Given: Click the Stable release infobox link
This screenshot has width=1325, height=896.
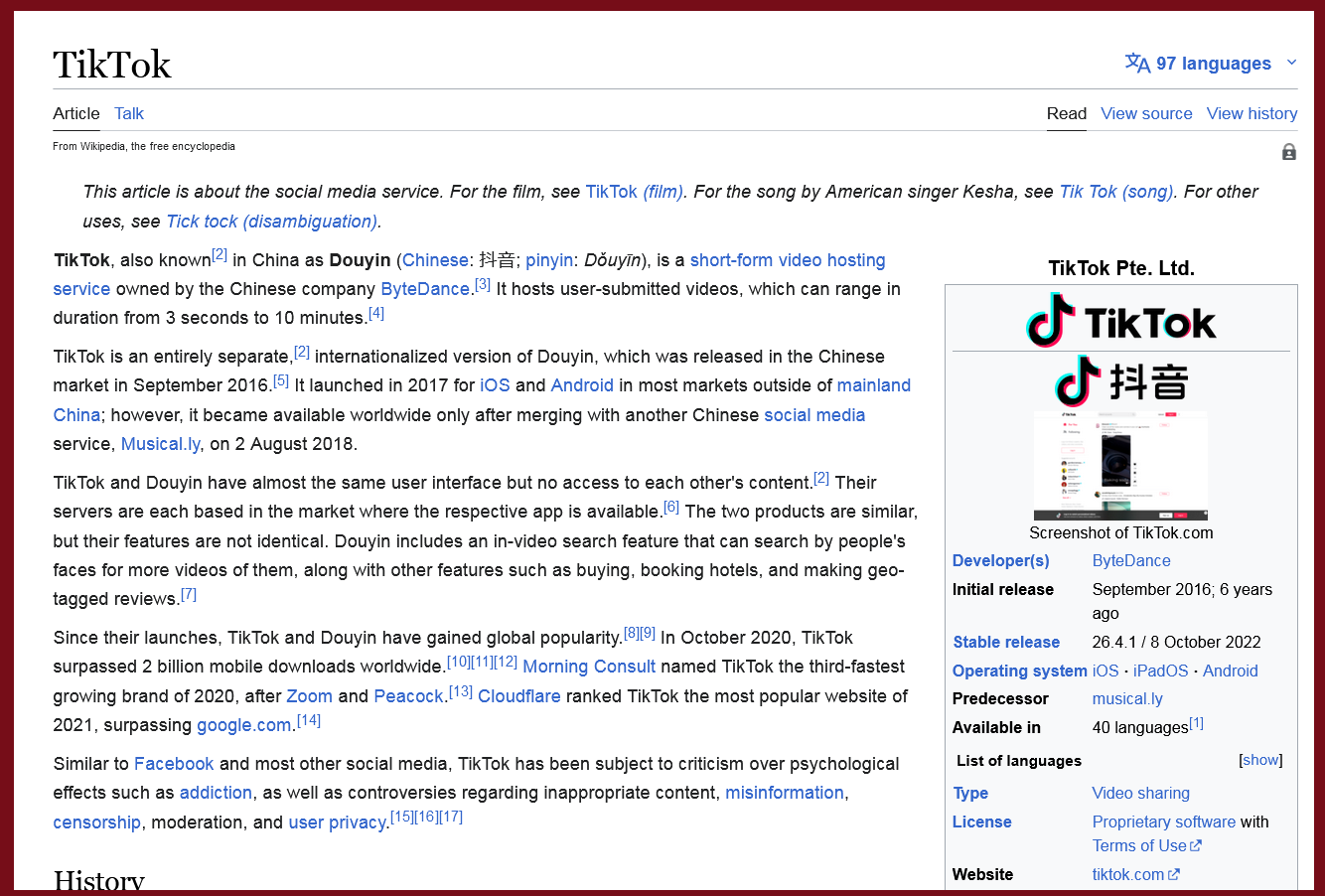Looking at the screenshot, I should pyautogui.click(x=1006, y=643).
